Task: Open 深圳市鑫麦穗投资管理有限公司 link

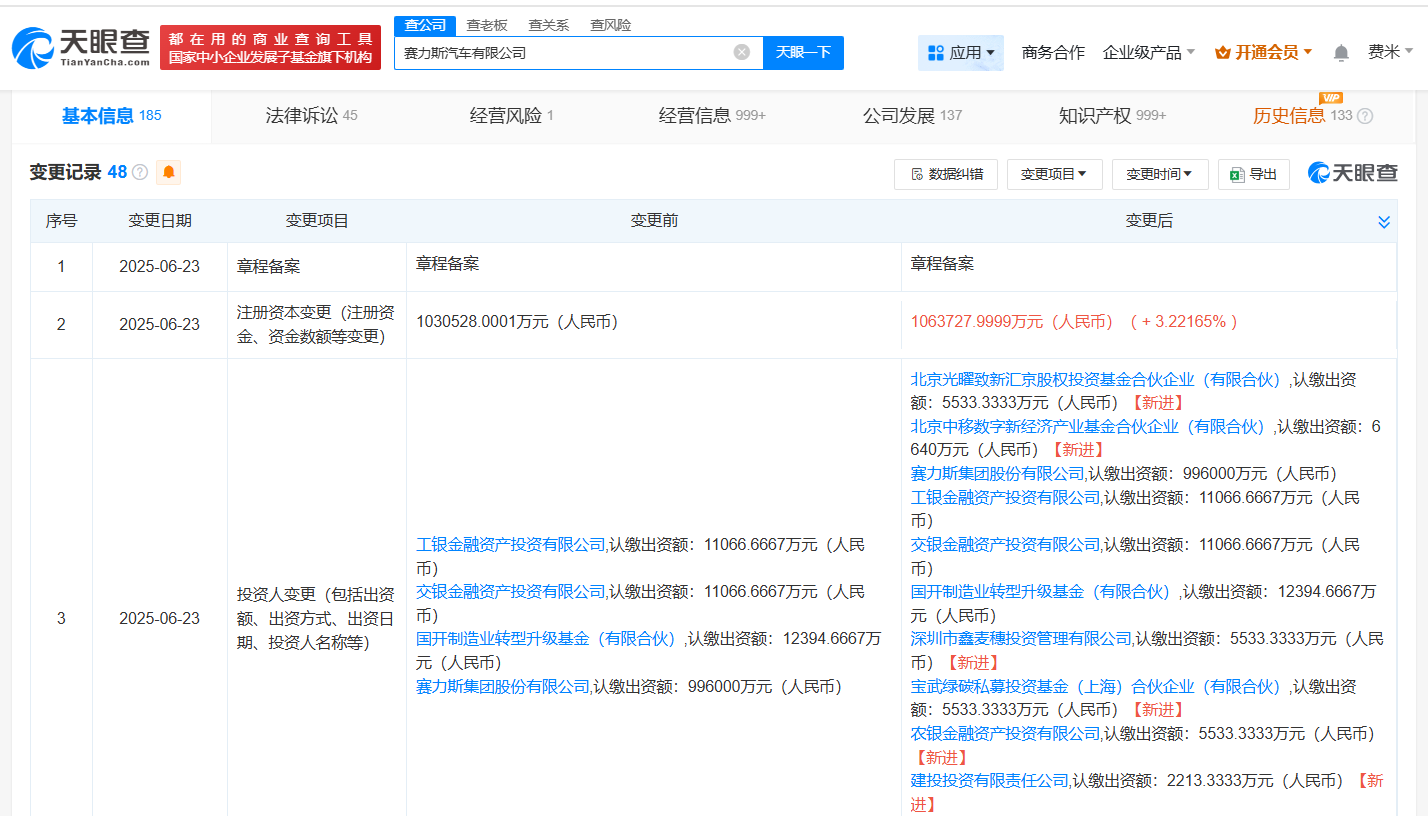Action: coord(1021,638)
